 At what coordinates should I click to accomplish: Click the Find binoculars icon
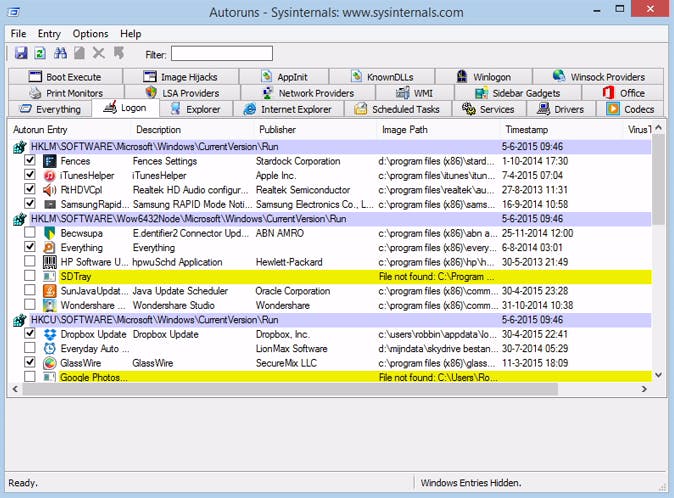pyautogui.click(x=59, y=53)
